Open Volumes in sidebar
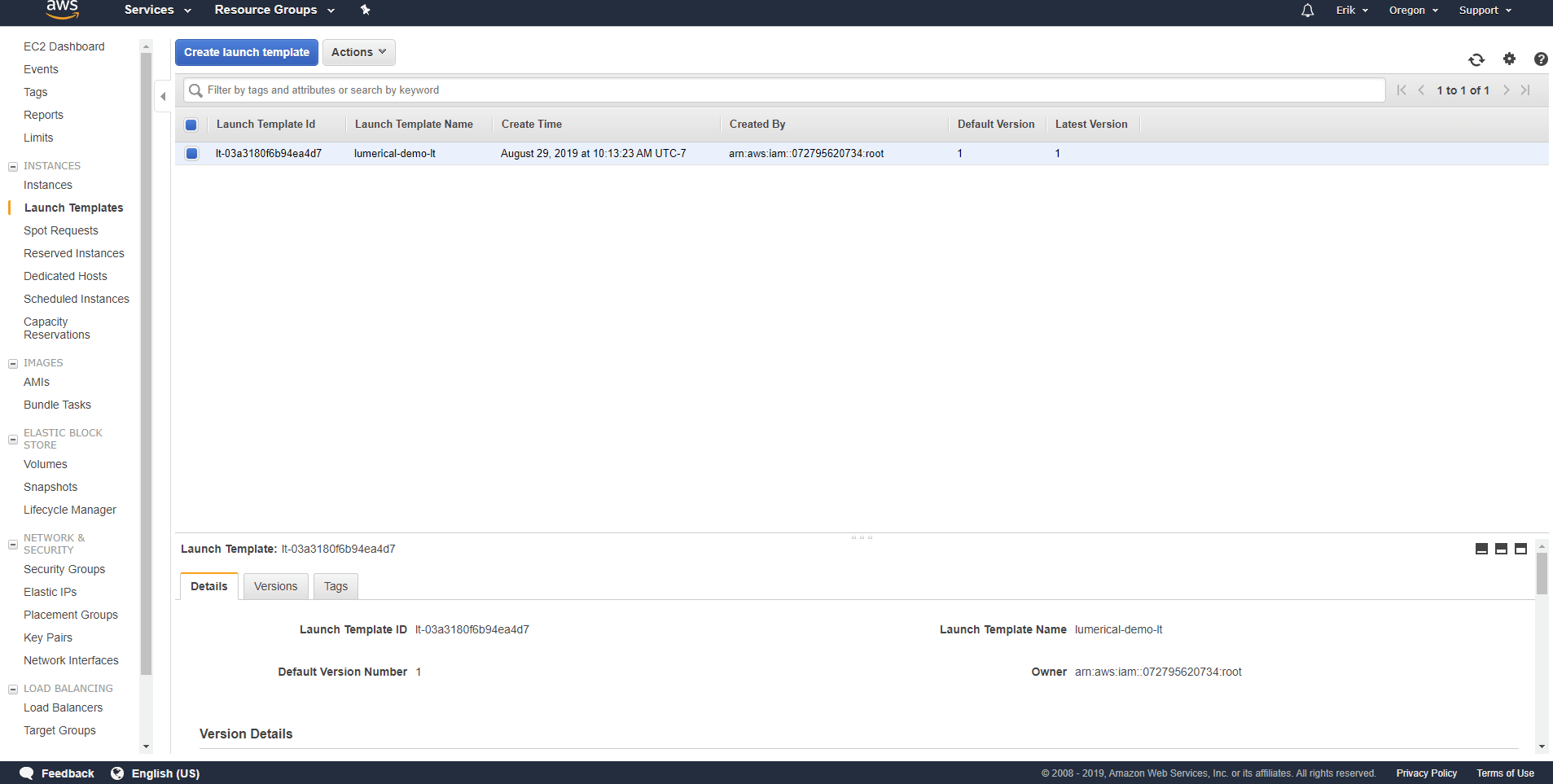The height and width of the screenshot is (784, 1553). click(46, 464)
